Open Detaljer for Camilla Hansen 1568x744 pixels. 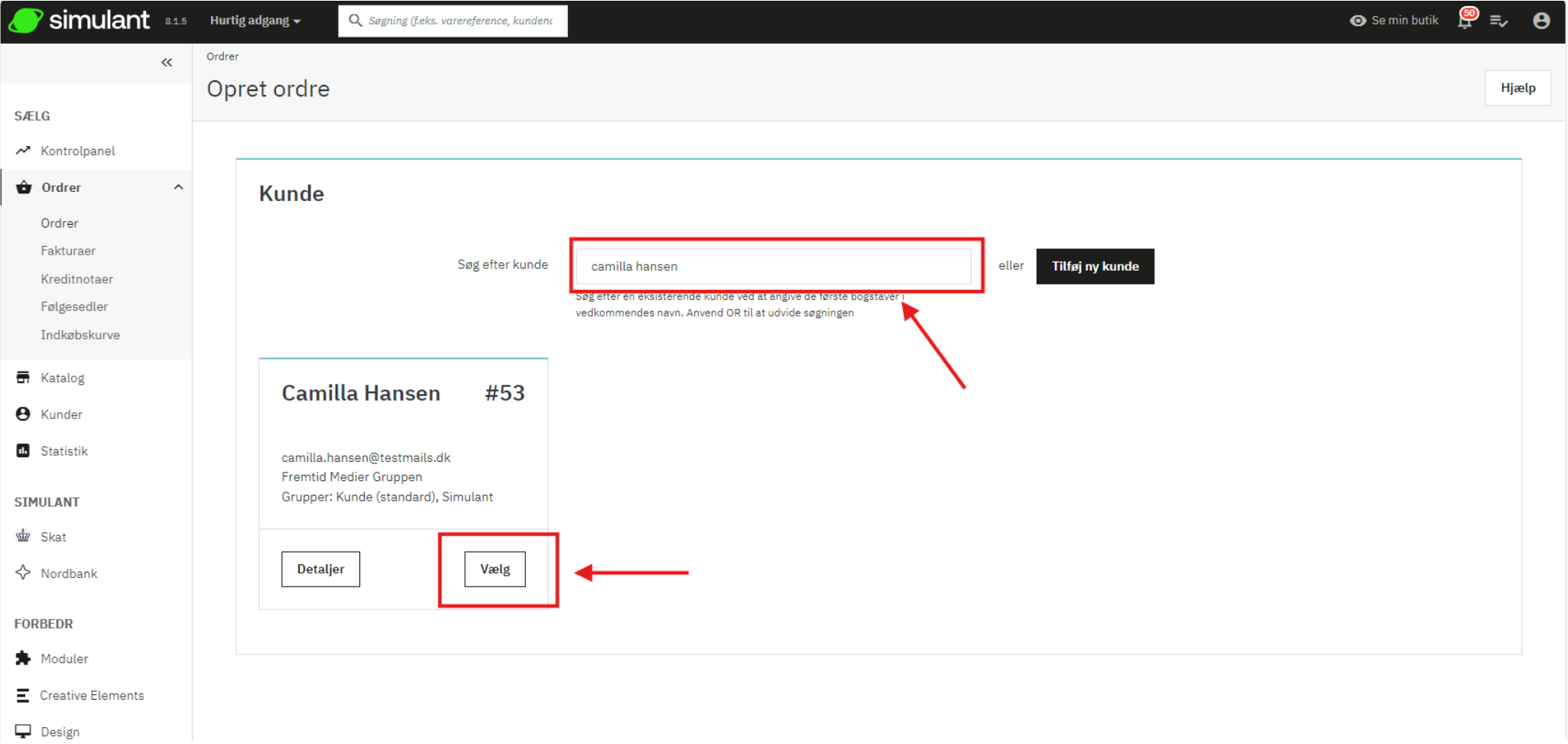coord(320,569)
